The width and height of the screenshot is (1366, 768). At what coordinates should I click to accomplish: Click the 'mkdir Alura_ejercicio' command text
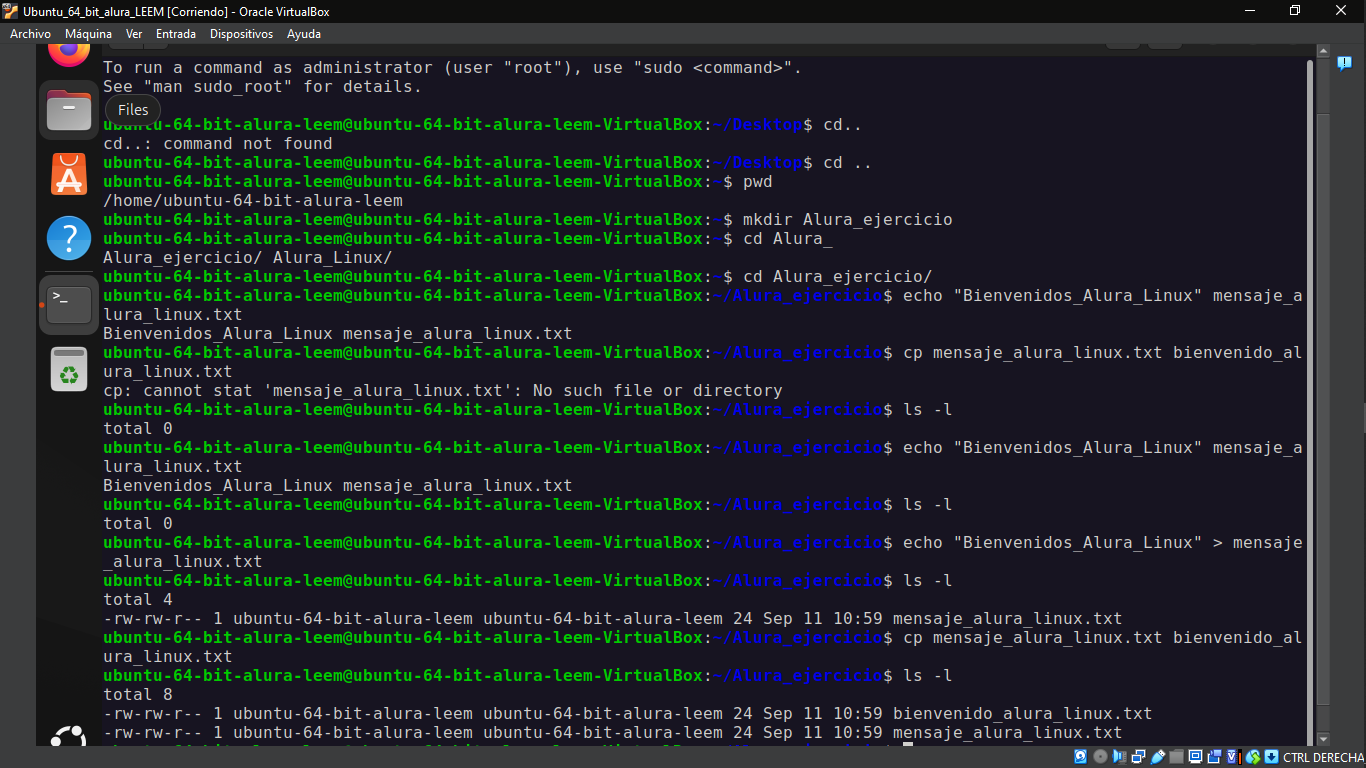pos(848,219)
